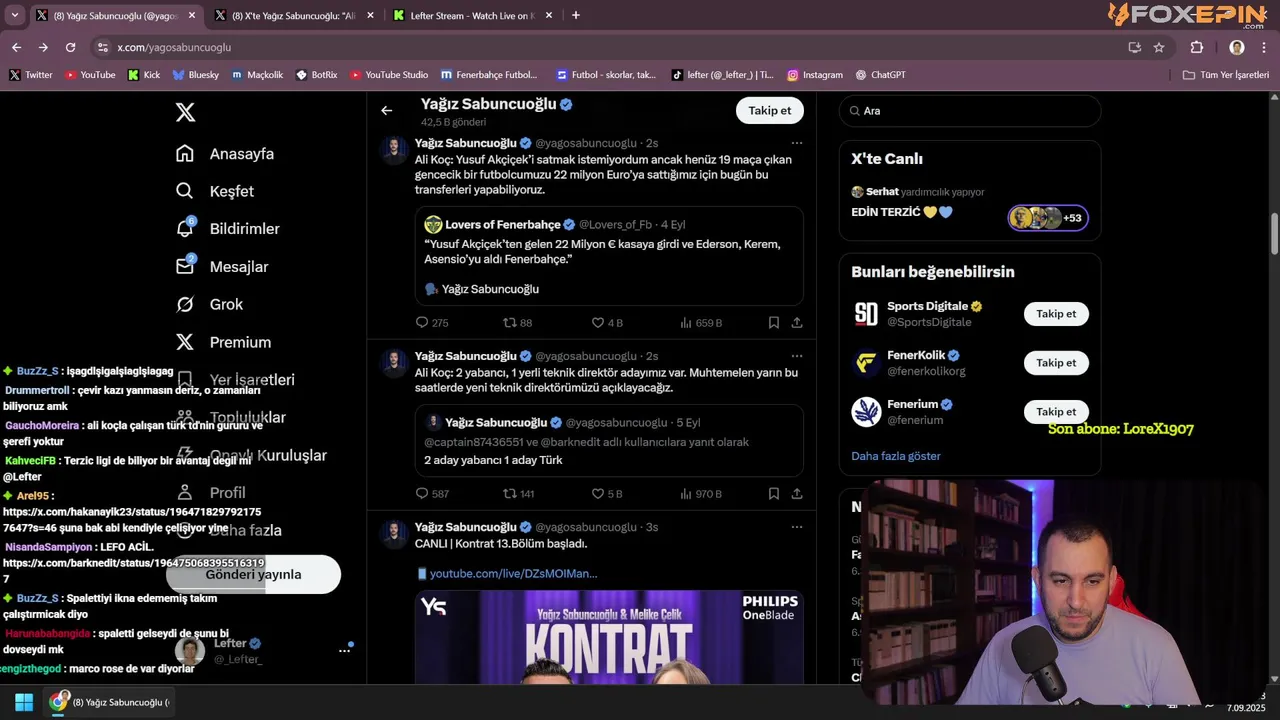This screenshot has height=720, width=1280.
Task: Open YouTube Studio bookmark
Action: pos(389,75)
